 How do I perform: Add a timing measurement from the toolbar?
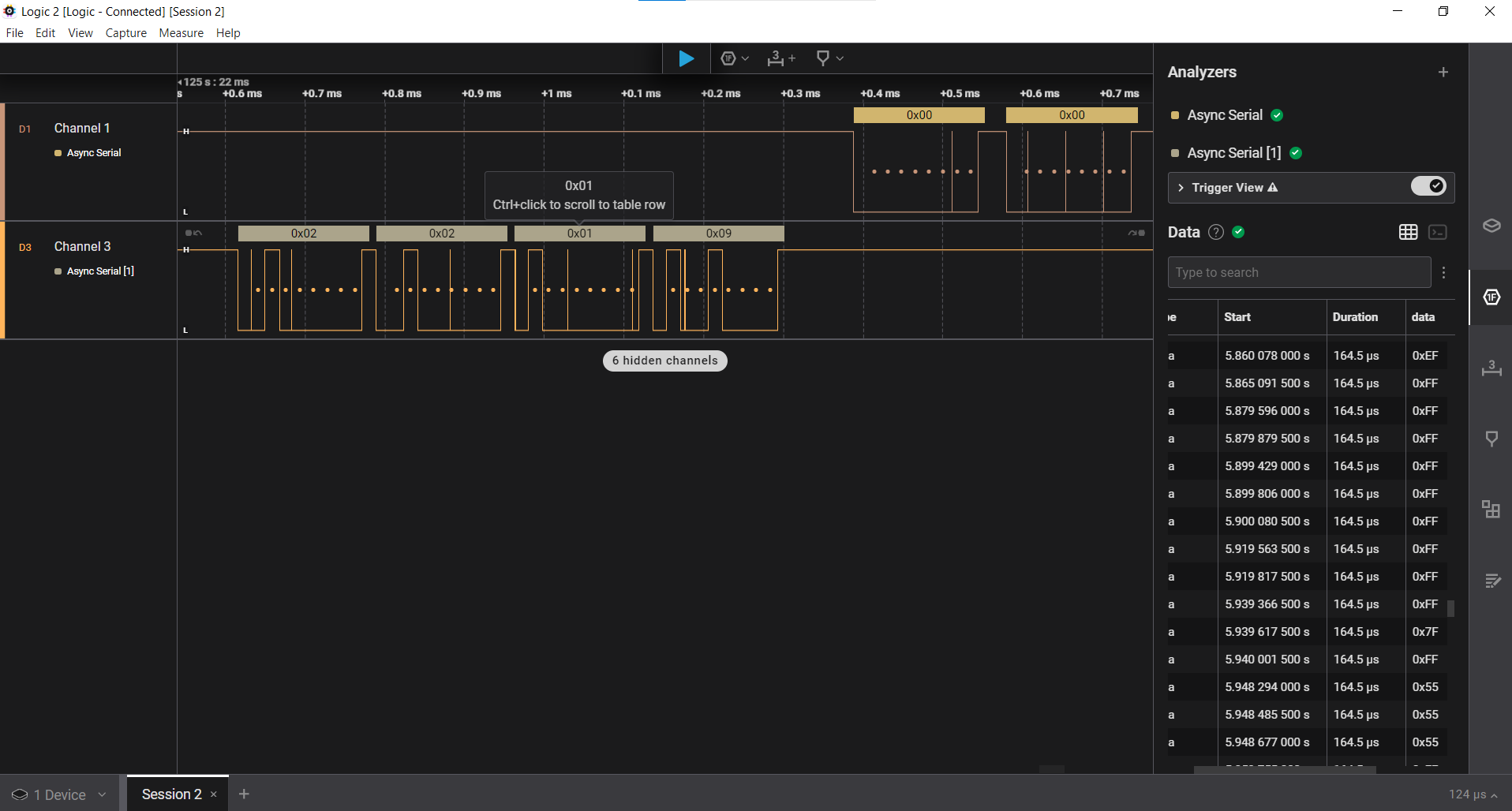(x=781, y=58)
